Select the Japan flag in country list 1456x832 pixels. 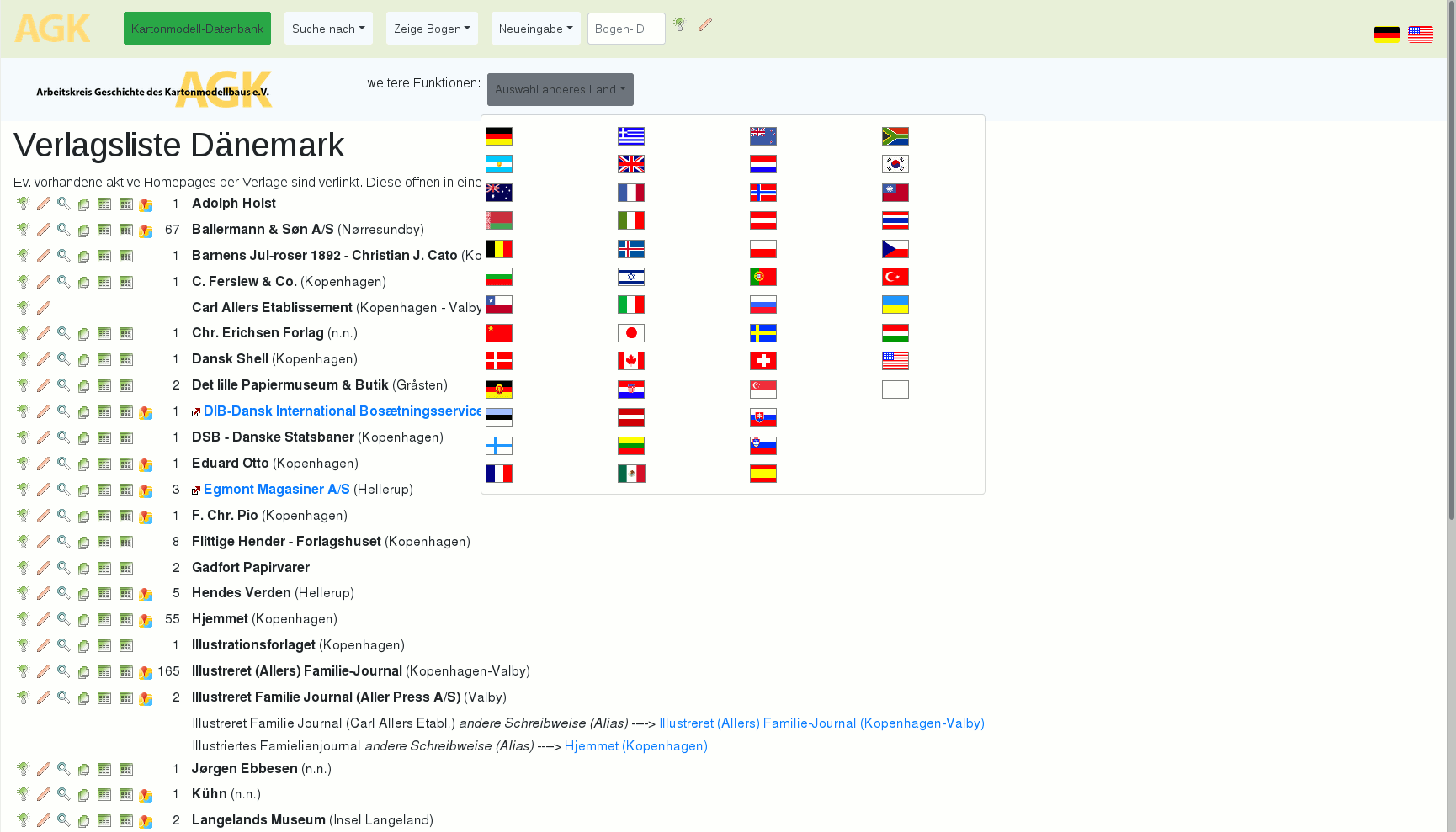631,333
